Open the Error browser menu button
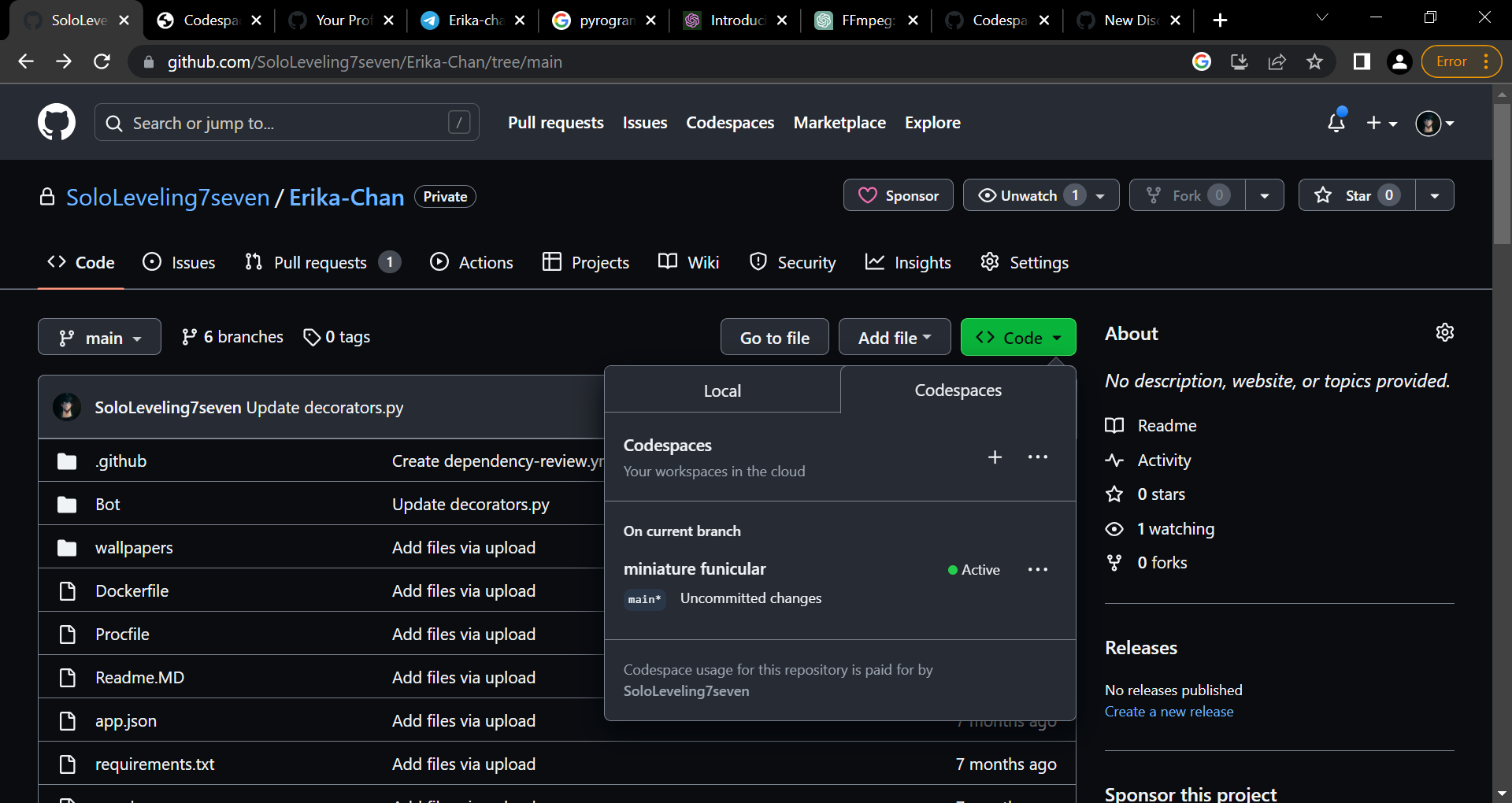Viewport: 1512px width, 803px height. 1462,61
